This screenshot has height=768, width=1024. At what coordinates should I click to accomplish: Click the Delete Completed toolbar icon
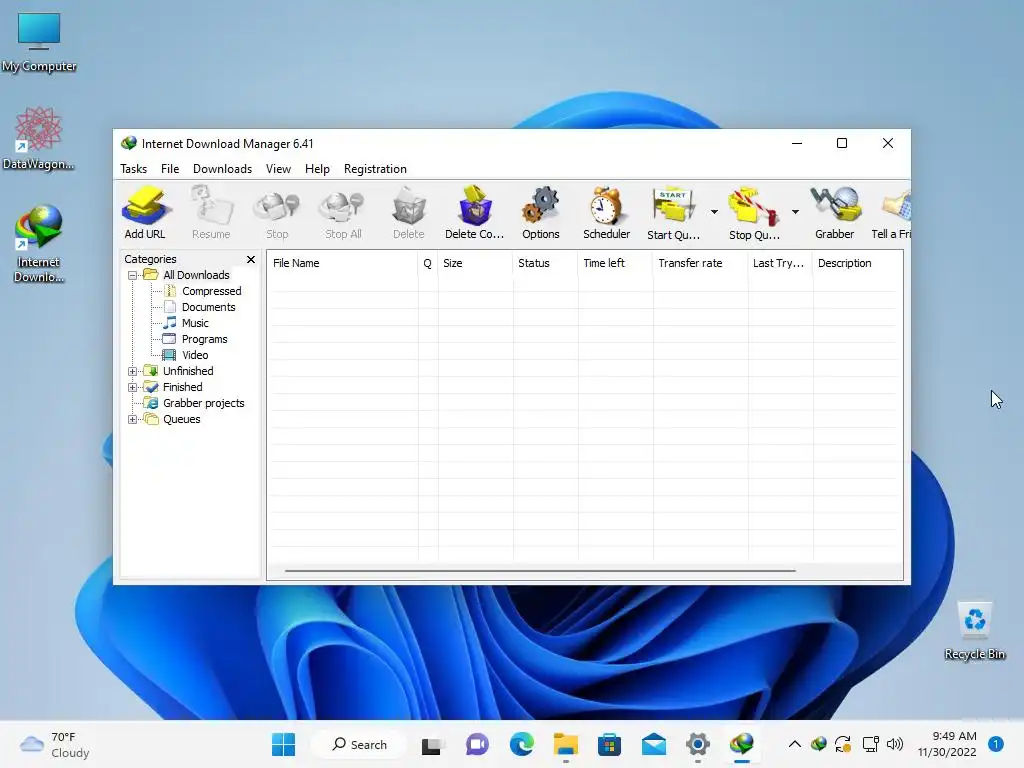[x=475, y=213]
